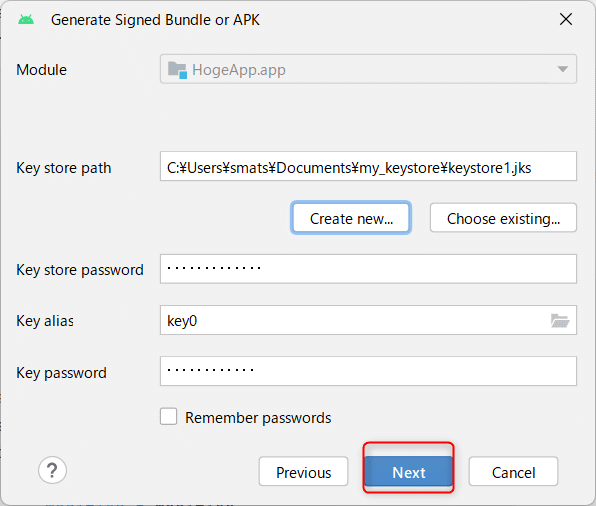This screenshot has width=596, height=506.
Task: Cancel the signing dialog
Action: tap(513, 471)
